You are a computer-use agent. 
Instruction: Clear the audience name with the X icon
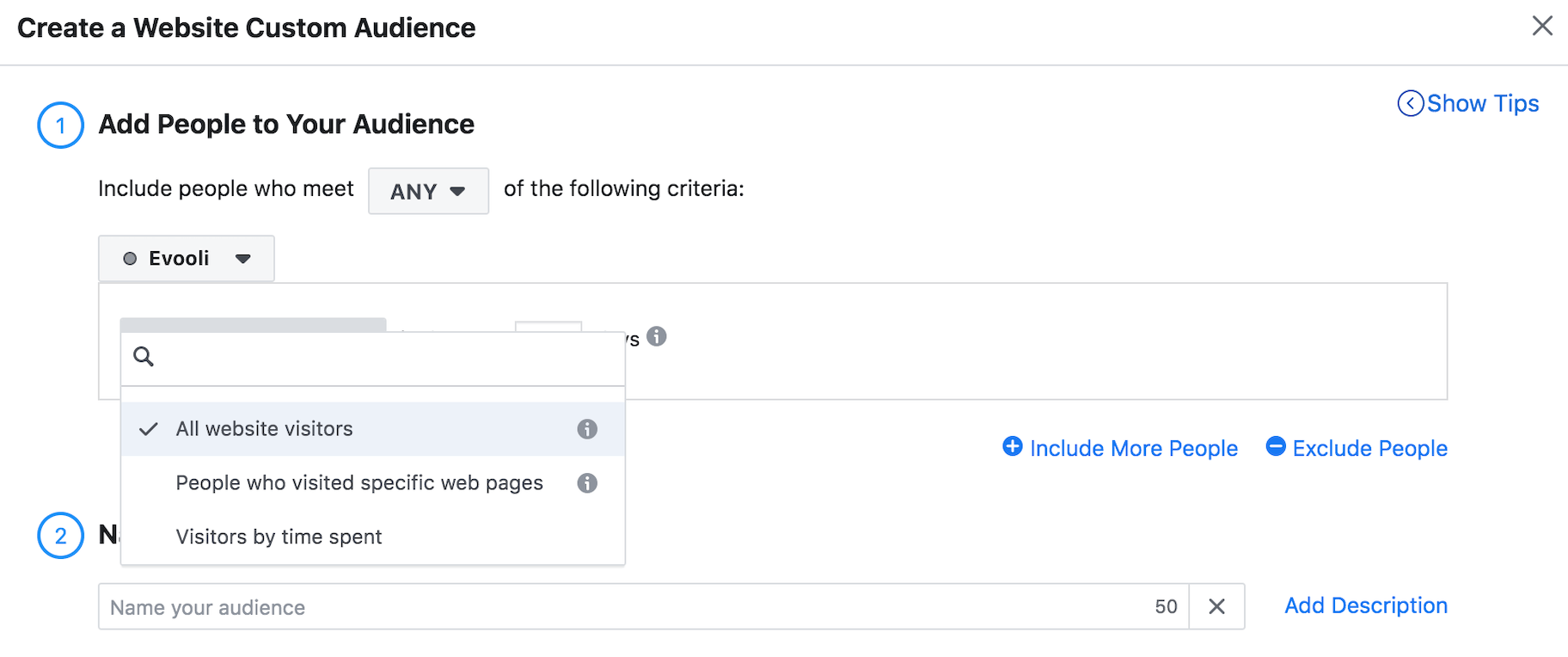coord(1216,607)
